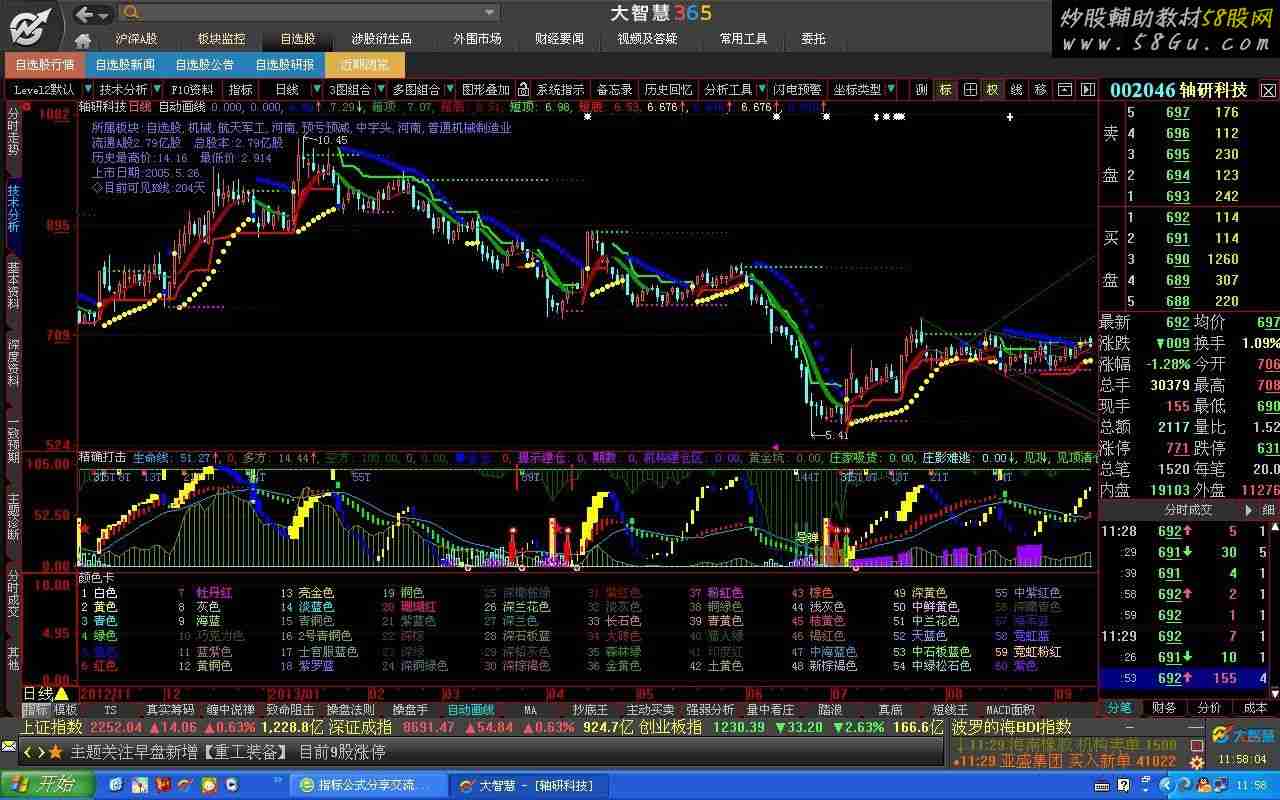This screenshot has height=800, width=1280.
Task: Click the 闪电预警 button
Action: pos(797,89)
